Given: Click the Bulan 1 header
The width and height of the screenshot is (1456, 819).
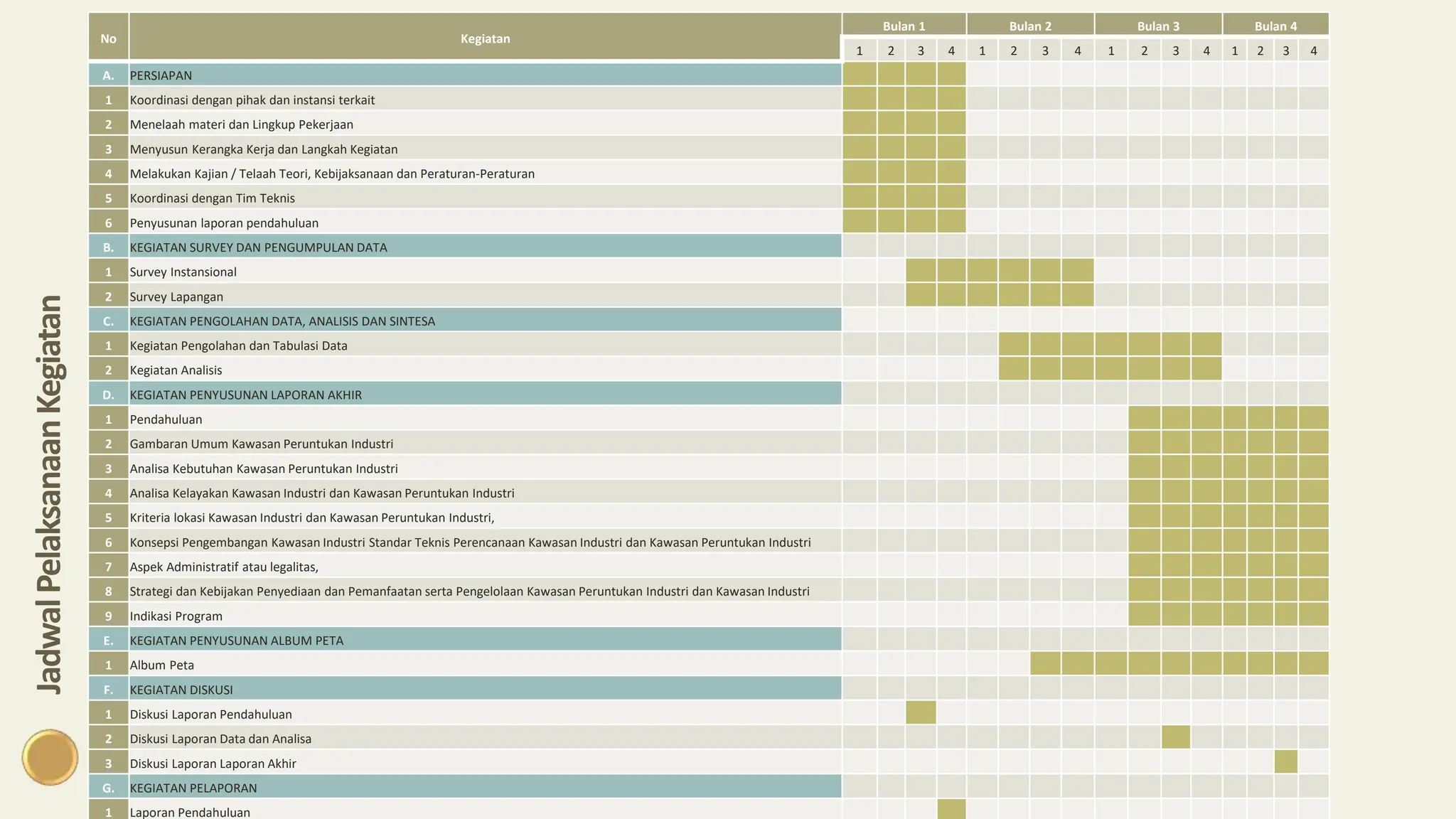Looking at the screenshot, I should (x=904, y=26).
